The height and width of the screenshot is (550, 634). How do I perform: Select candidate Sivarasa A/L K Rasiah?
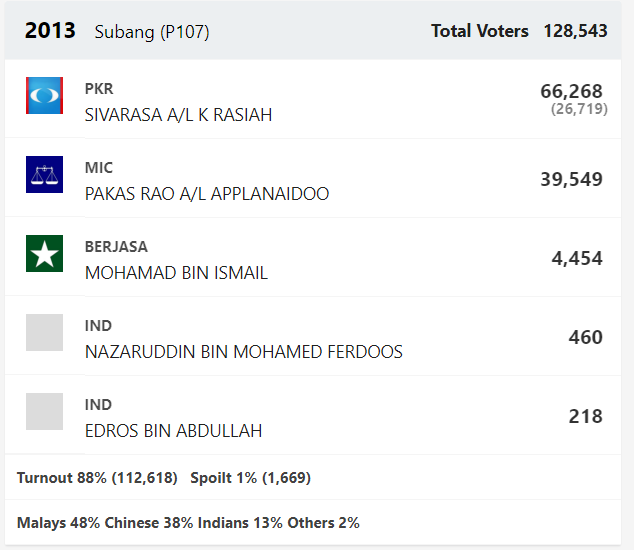pyautogui.click(x=178, y=115)
